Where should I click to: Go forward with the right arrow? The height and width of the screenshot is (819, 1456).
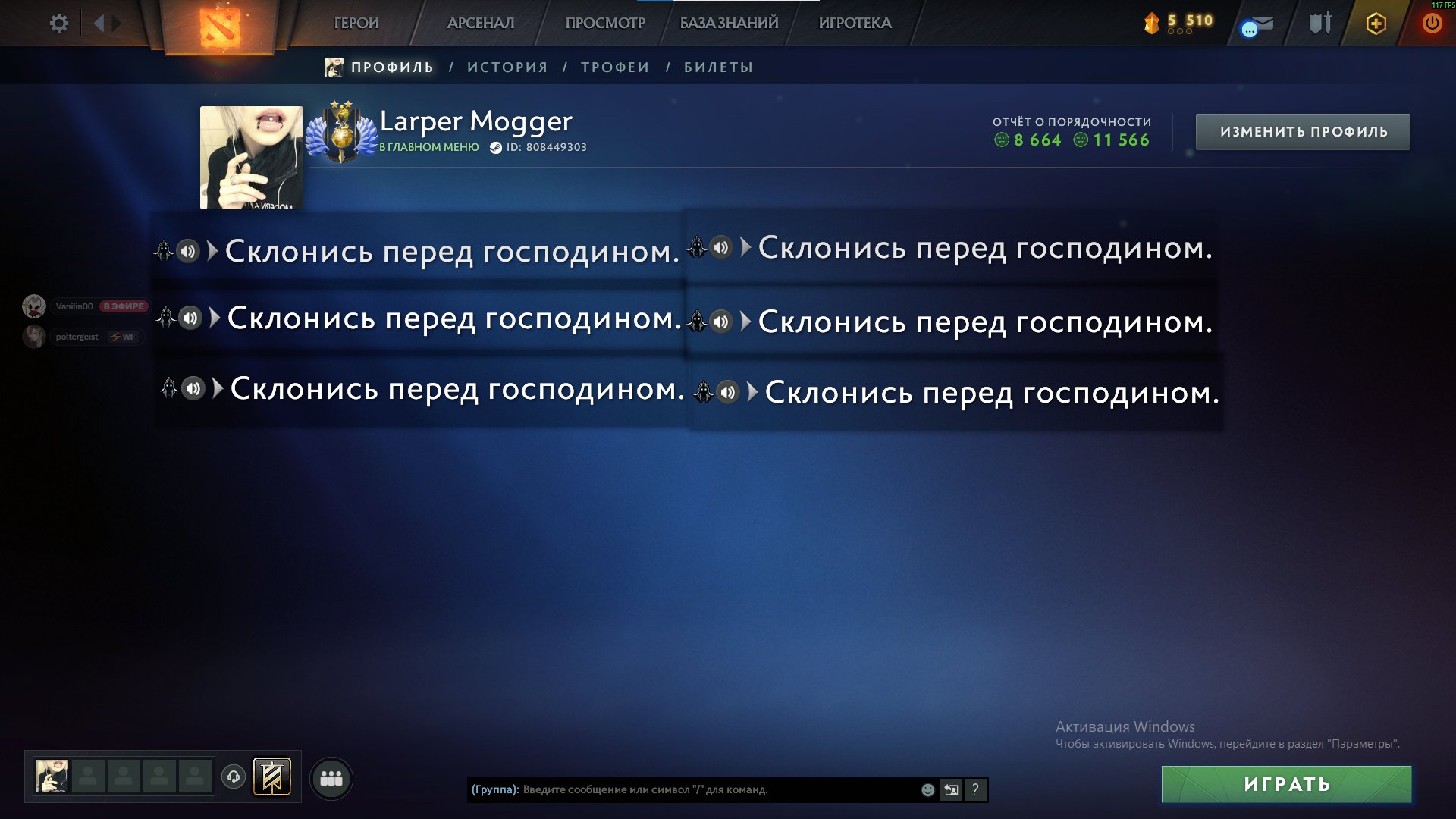point(116,24)
